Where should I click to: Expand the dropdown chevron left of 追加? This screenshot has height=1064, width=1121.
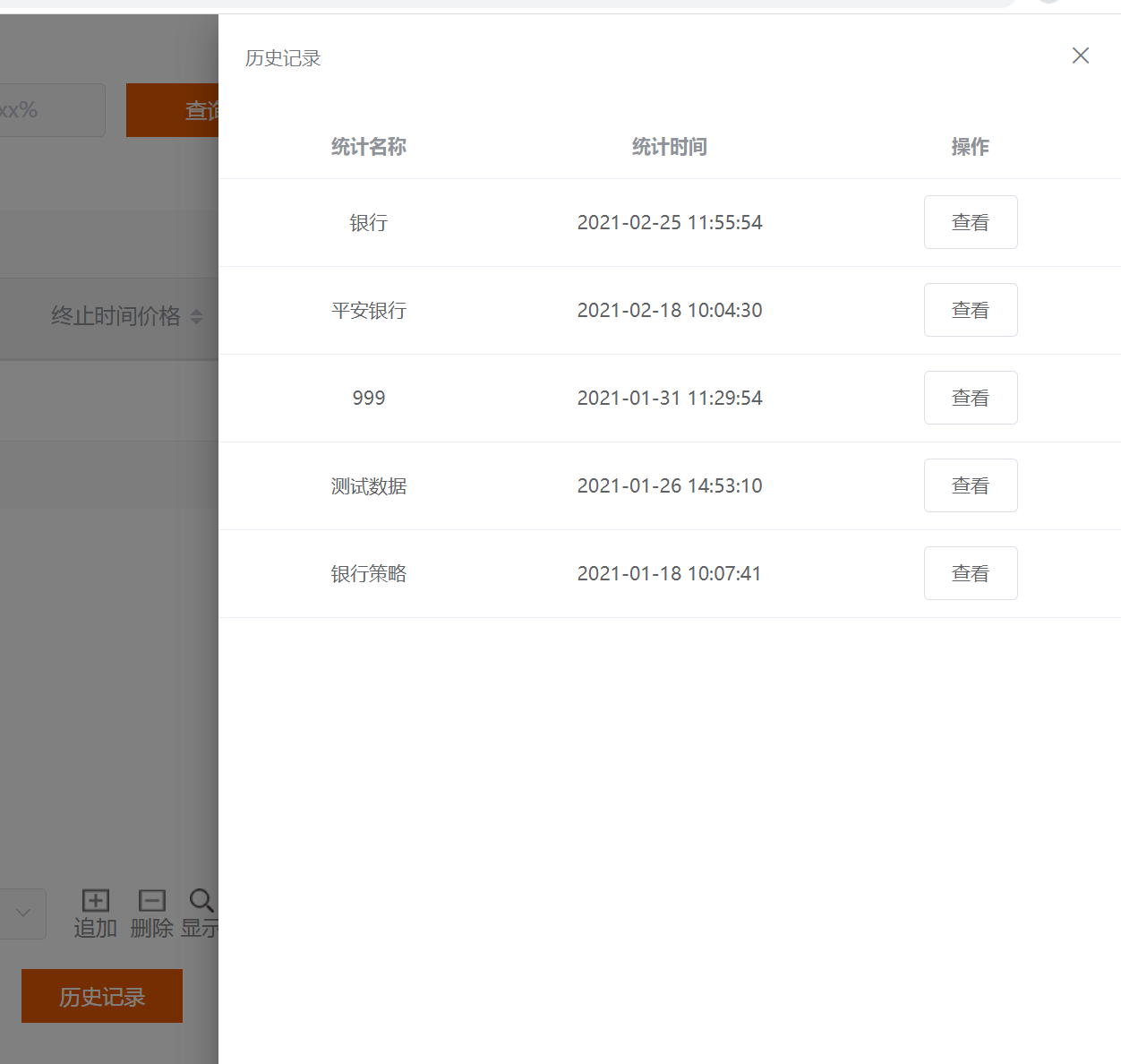click(23, 913)
